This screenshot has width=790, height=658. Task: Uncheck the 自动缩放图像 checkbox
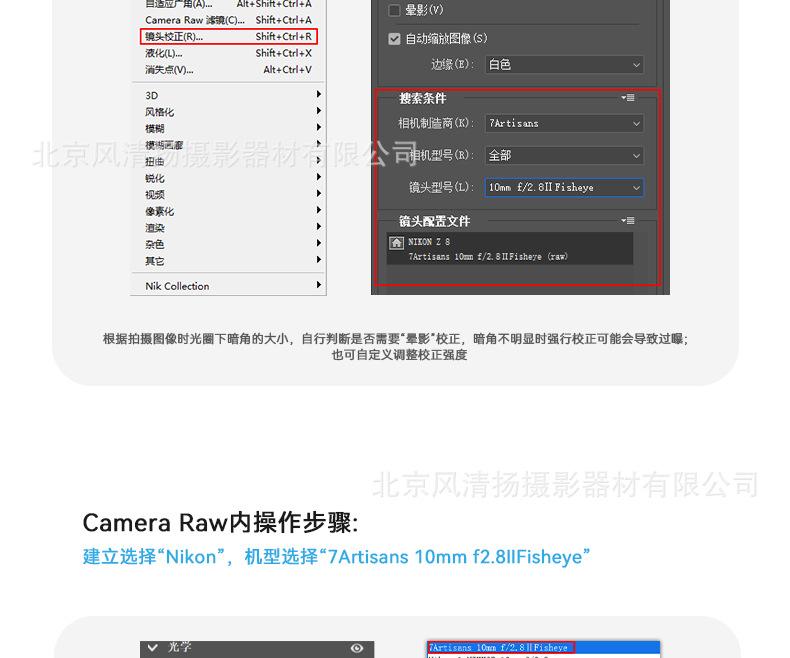(x=394, y=39)
